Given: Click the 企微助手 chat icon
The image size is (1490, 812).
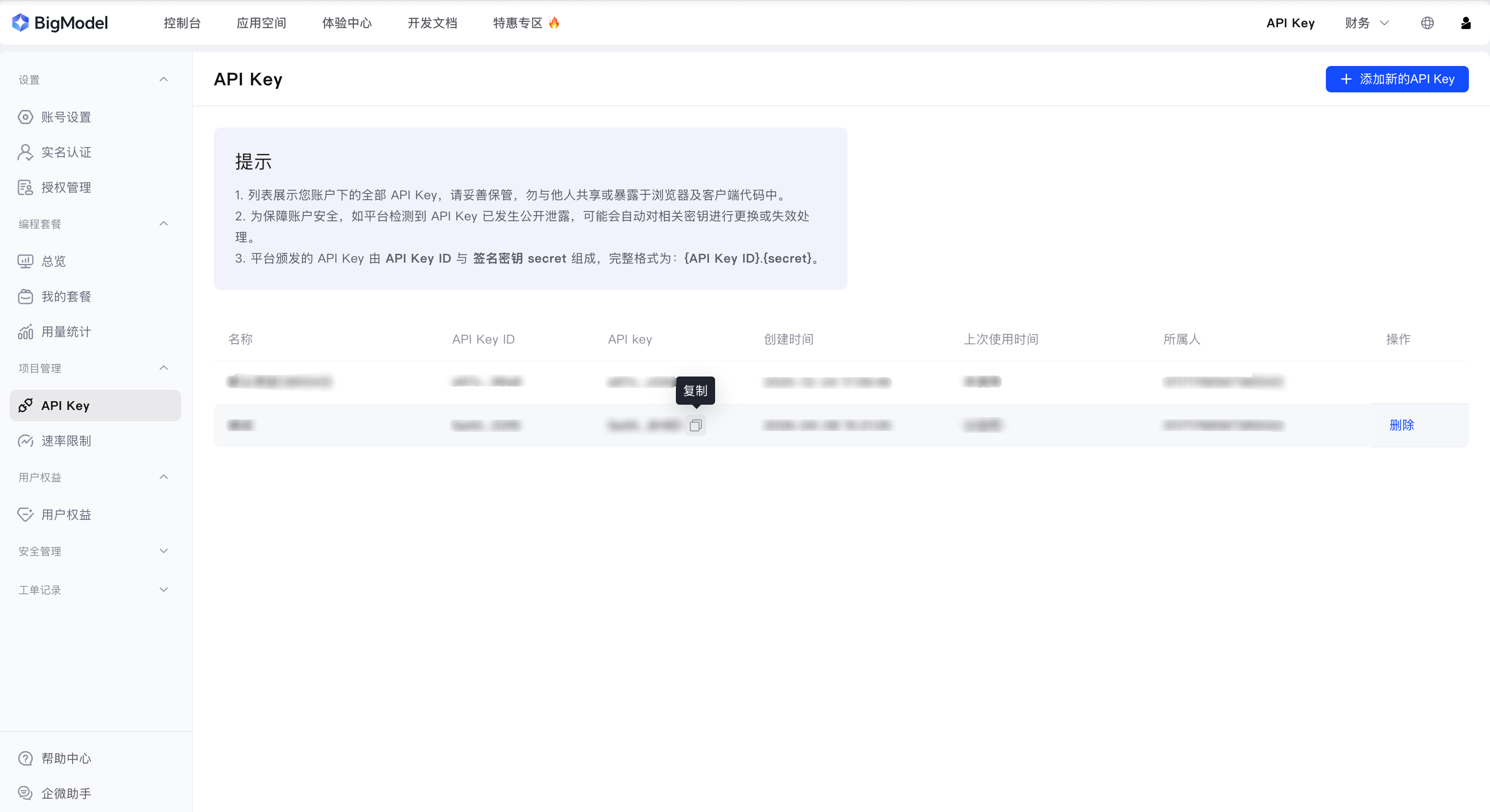Looking at the screenshot, I should 25,793.
